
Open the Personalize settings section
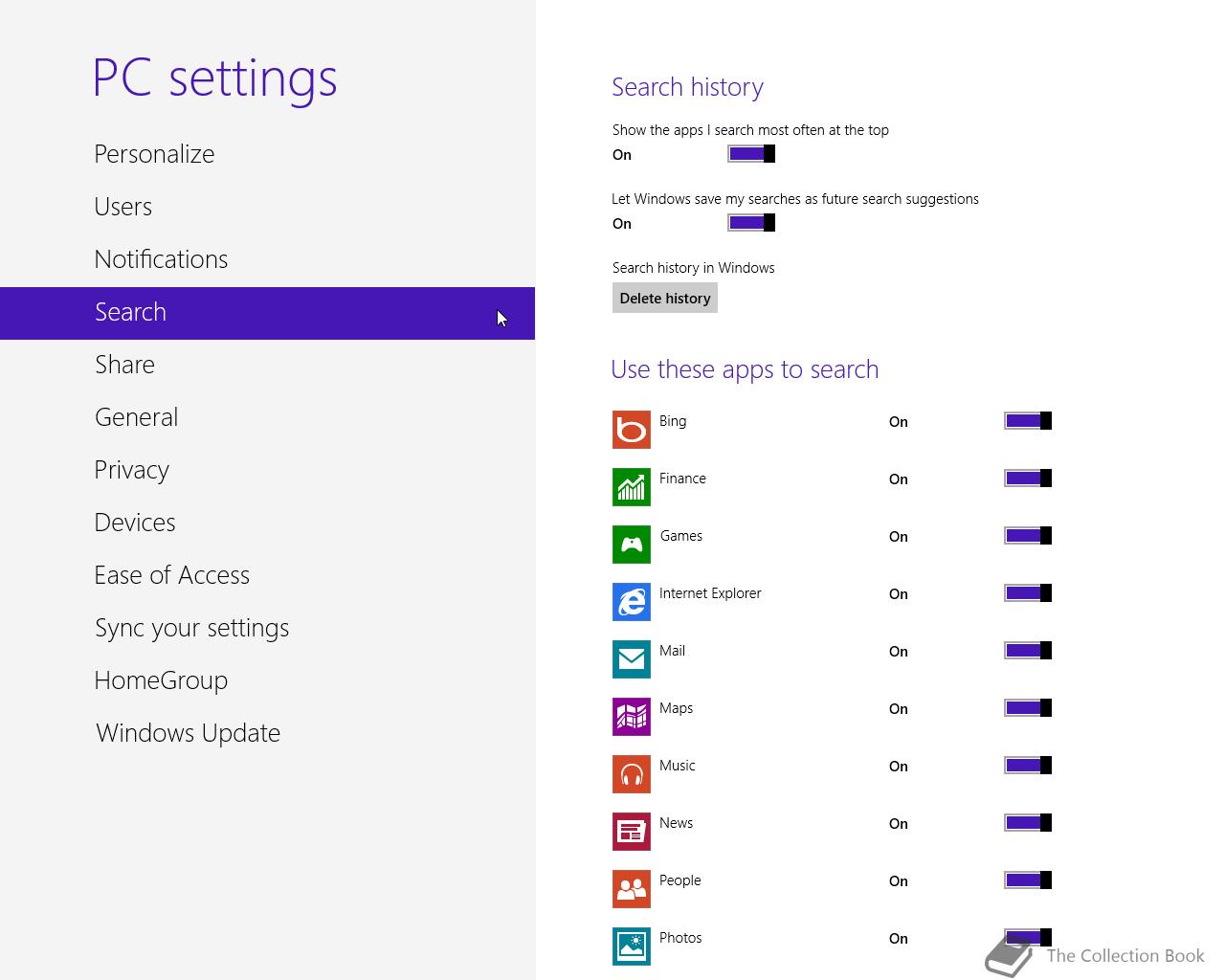[x=154, y=154]
